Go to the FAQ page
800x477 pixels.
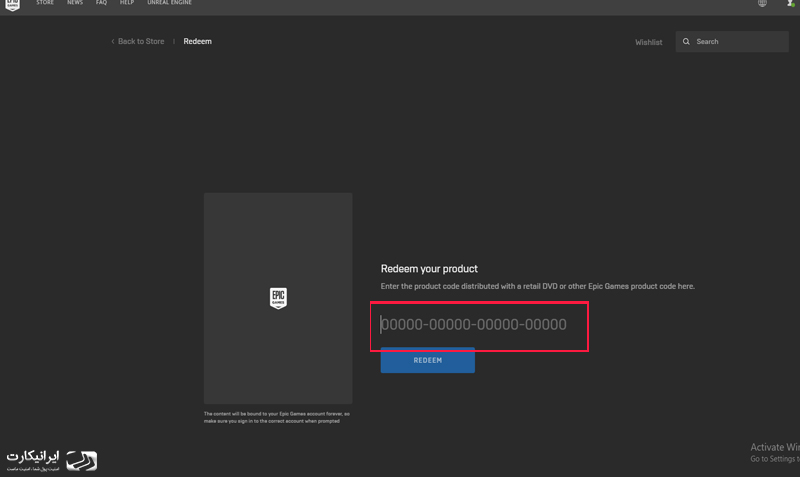[x=102, y=3]
